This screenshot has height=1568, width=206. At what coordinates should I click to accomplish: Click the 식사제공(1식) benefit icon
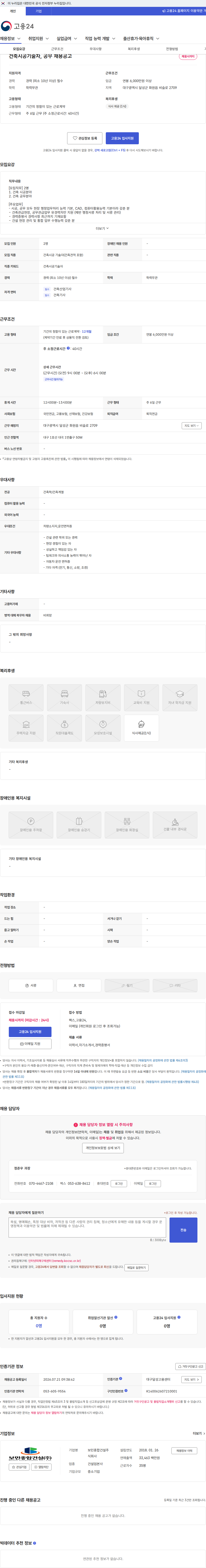[x=141, y=728]
